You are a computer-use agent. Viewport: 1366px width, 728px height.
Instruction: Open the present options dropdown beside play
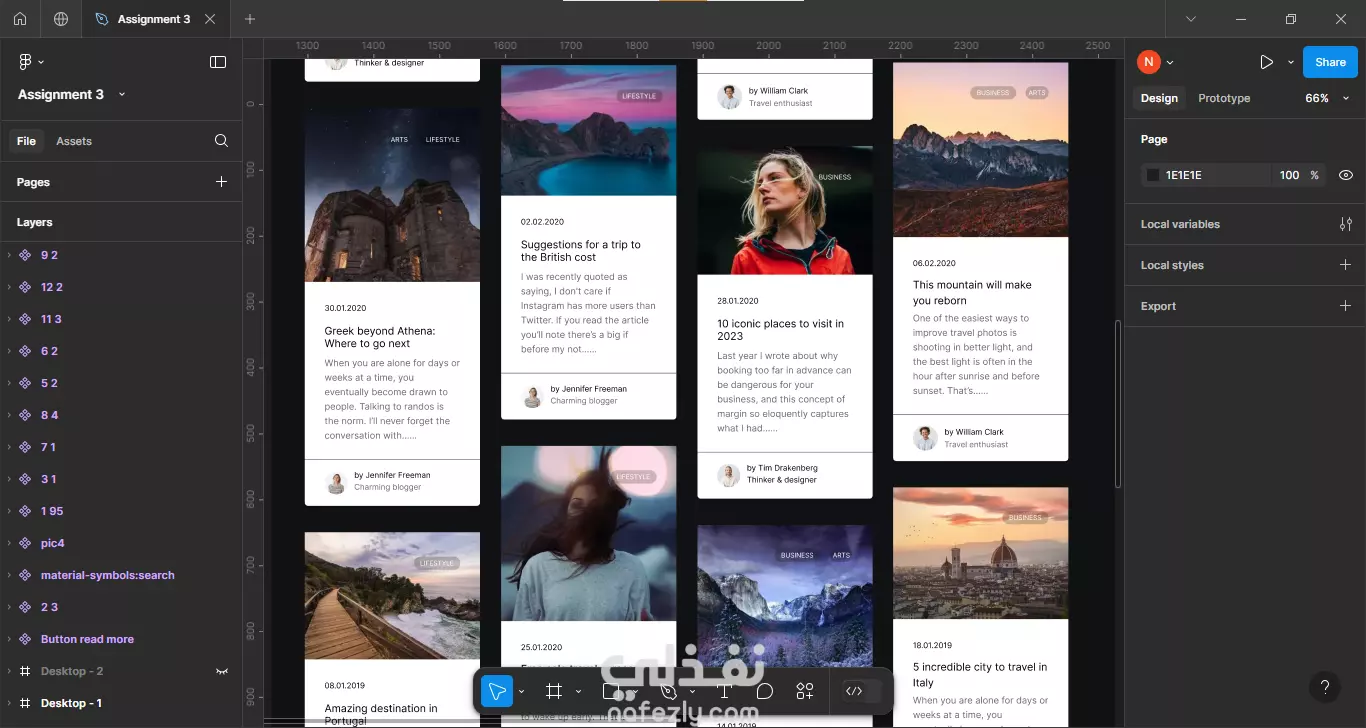pyautogui.click(x=1290, y=62)
